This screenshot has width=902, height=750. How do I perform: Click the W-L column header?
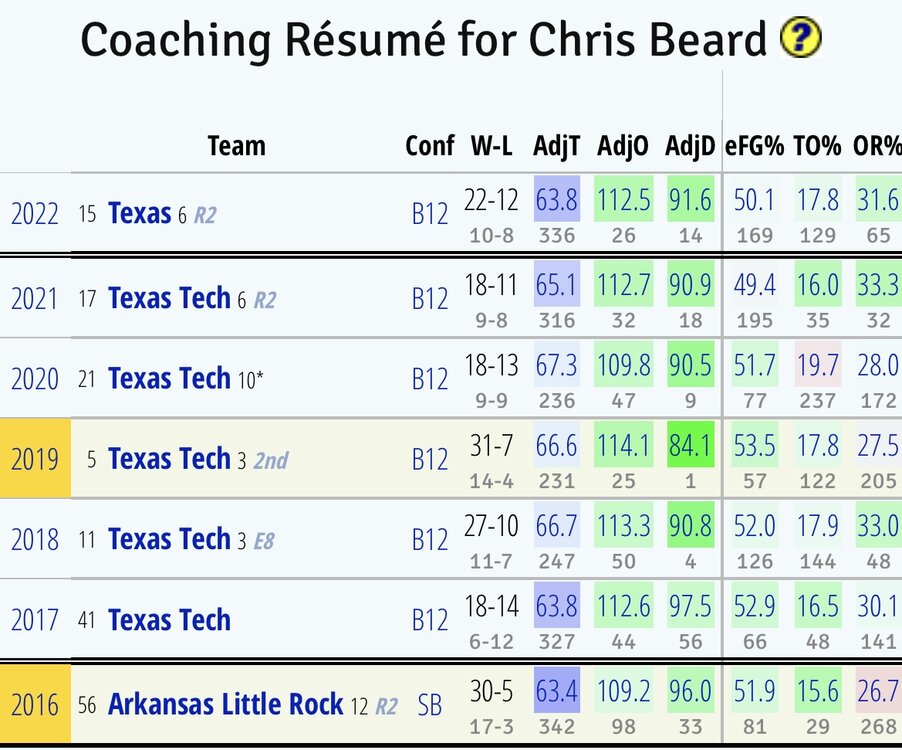tap(491, 146)
